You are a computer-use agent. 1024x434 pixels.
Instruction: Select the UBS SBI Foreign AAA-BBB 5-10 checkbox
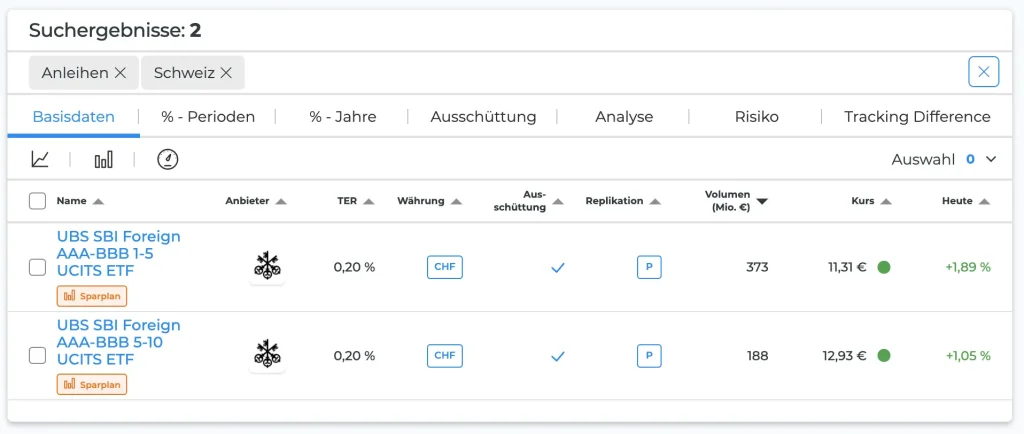coord(38,355)
